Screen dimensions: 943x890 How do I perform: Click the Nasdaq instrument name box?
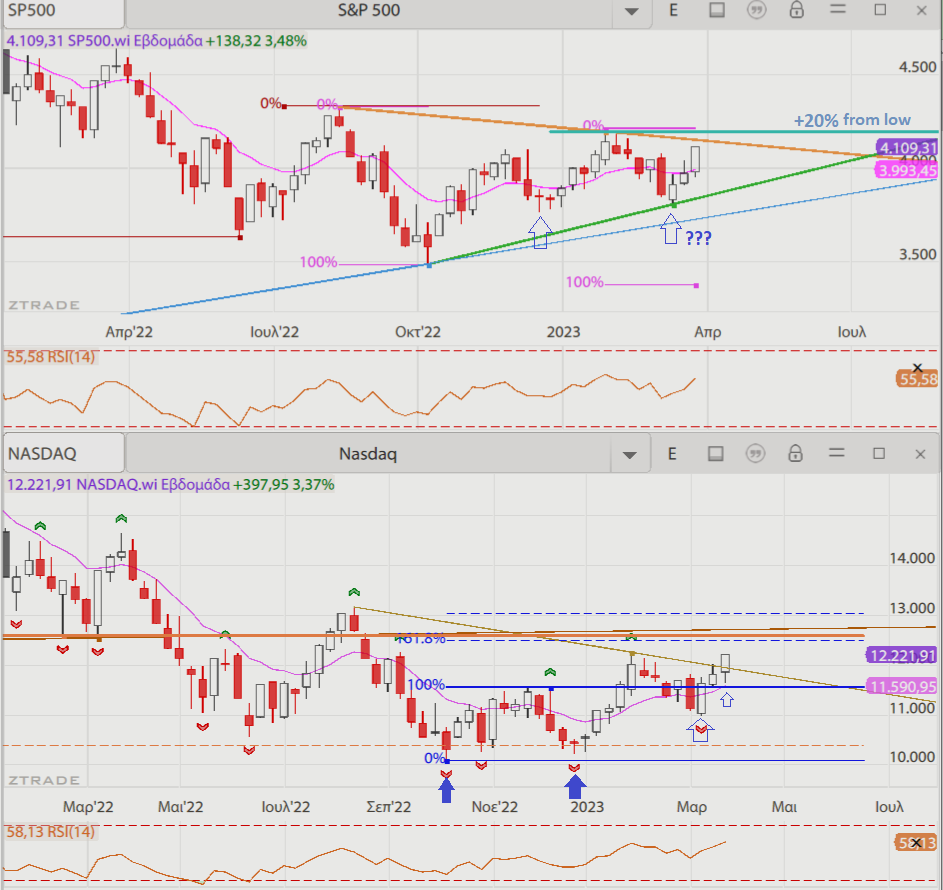pos(368,454)
